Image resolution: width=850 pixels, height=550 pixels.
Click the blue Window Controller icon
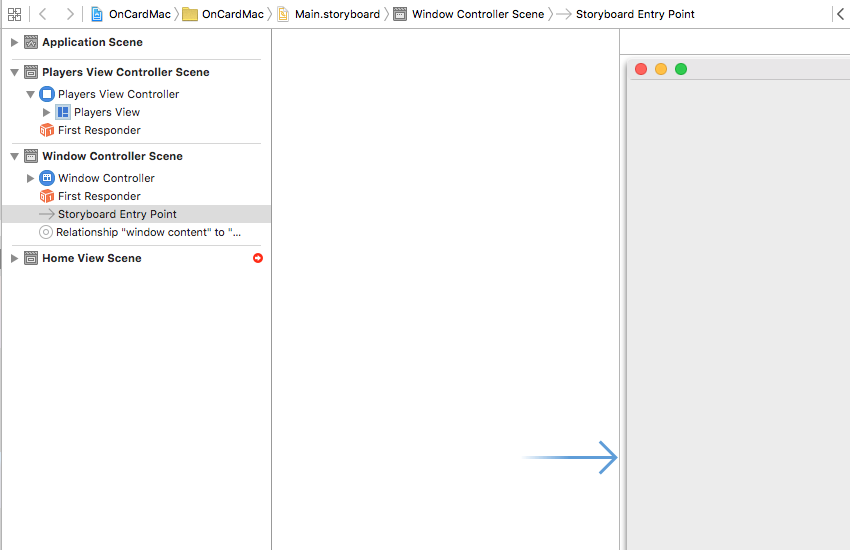click(x=47, y=178)
